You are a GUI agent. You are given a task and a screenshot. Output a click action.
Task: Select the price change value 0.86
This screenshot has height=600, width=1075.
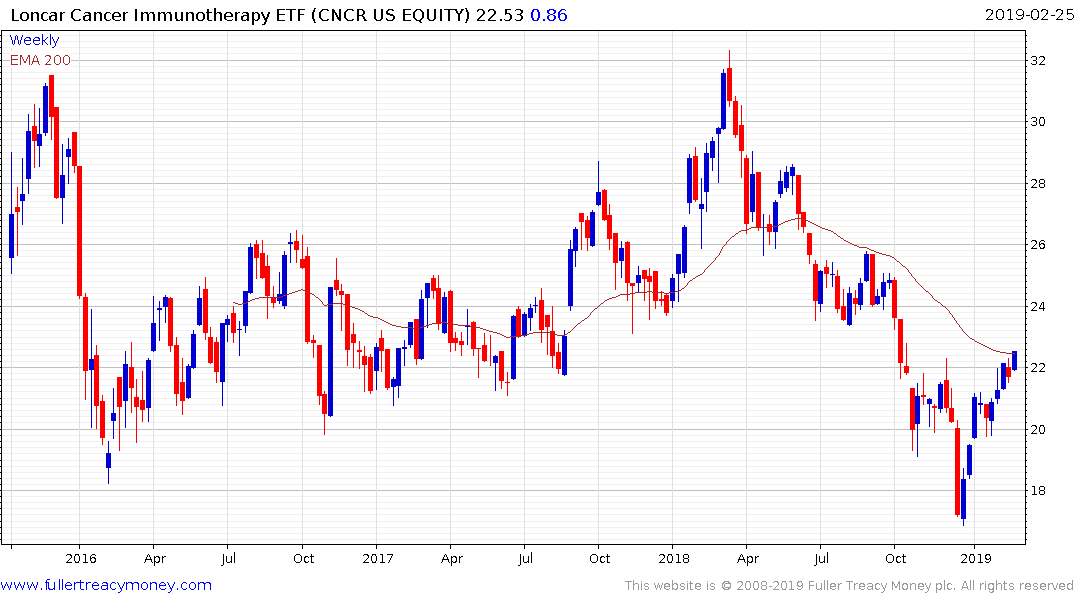point(549,15)
